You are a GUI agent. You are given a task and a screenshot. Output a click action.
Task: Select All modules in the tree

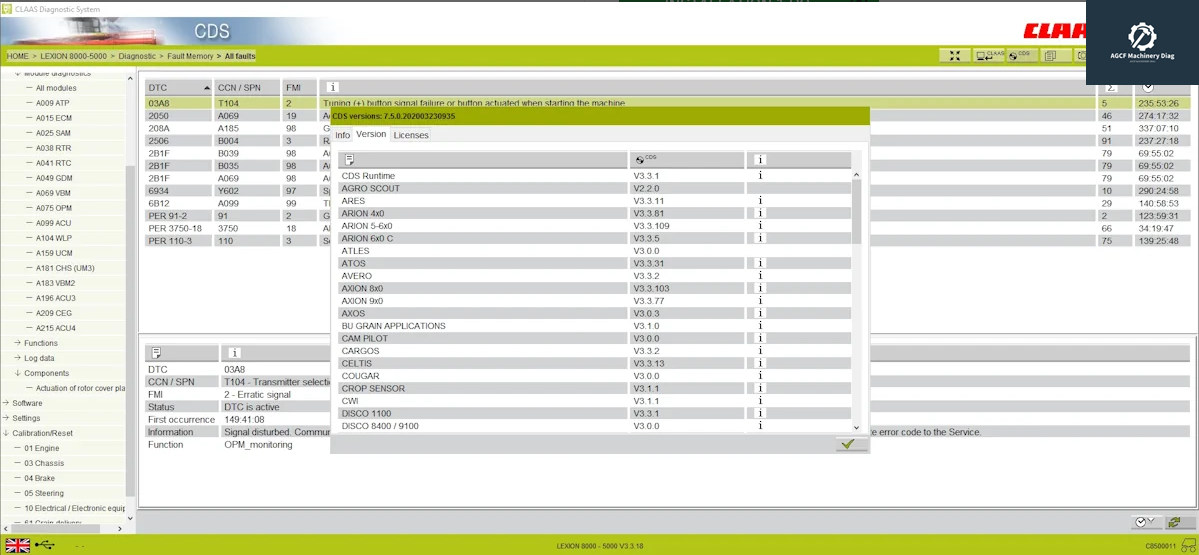pos(56,88)
